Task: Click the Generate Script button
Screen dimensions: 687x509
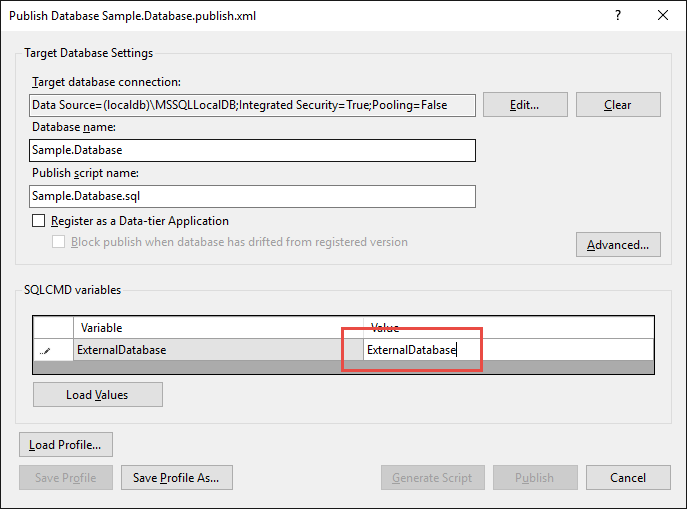Action: (x=433, y=478)
